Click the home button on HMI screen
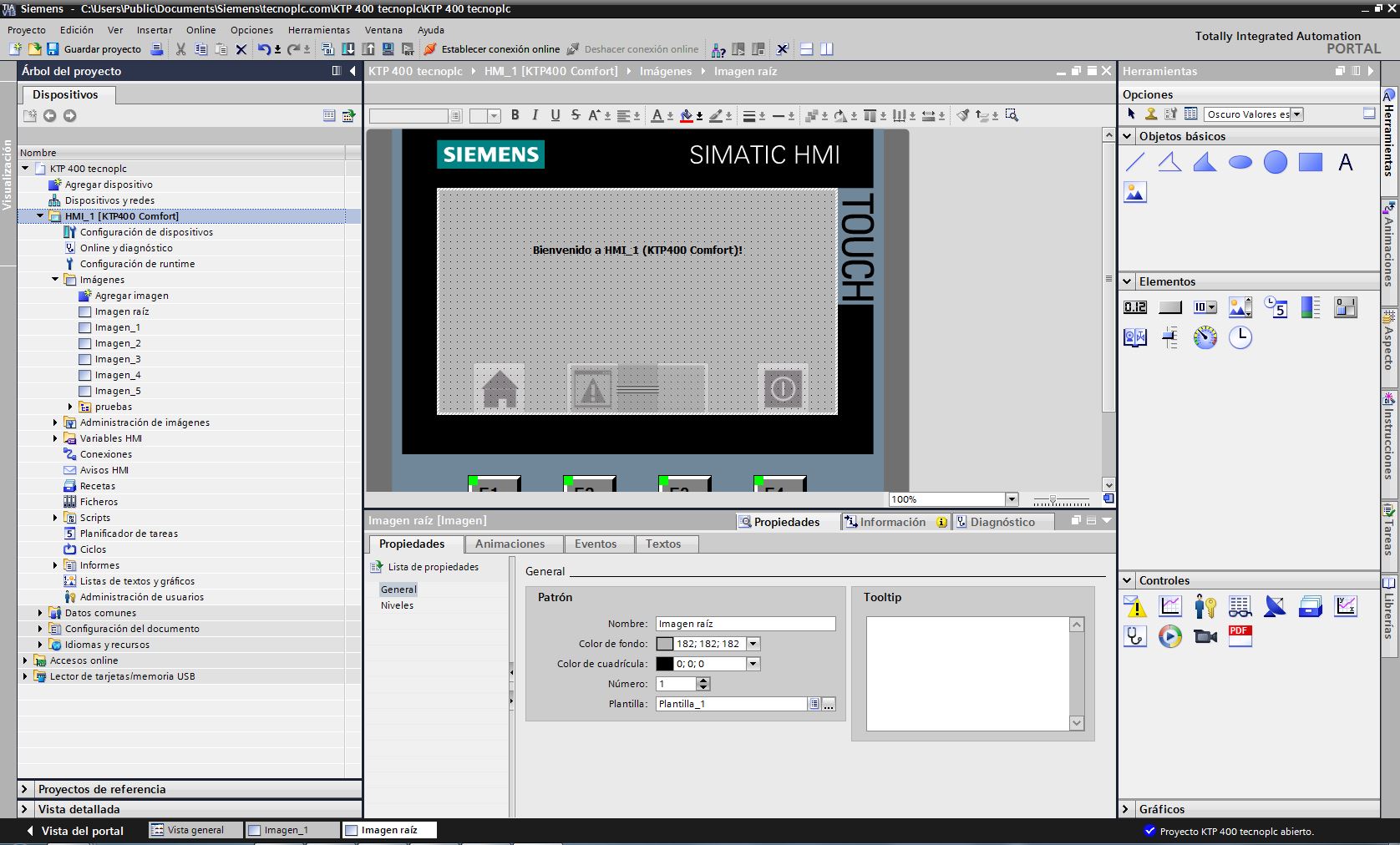 coord(500,388)
